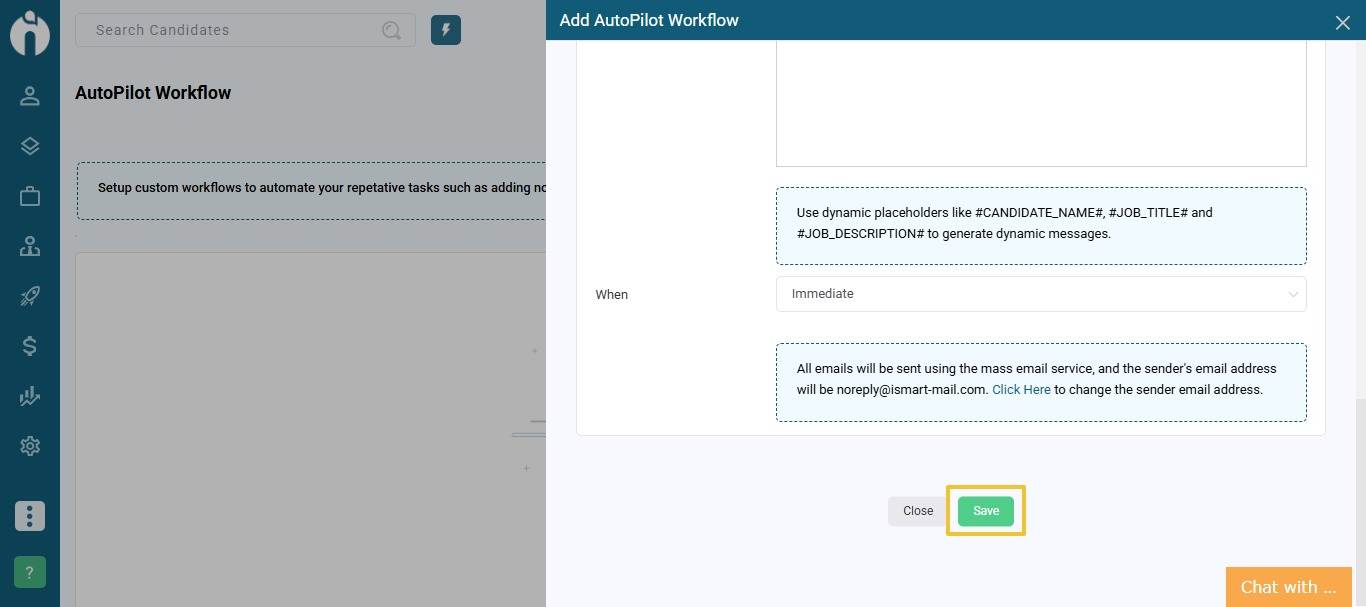Open the briefcase jobs icon
Image resolution: width=1366 pixels, height=607 pixels.
(30, 196)
